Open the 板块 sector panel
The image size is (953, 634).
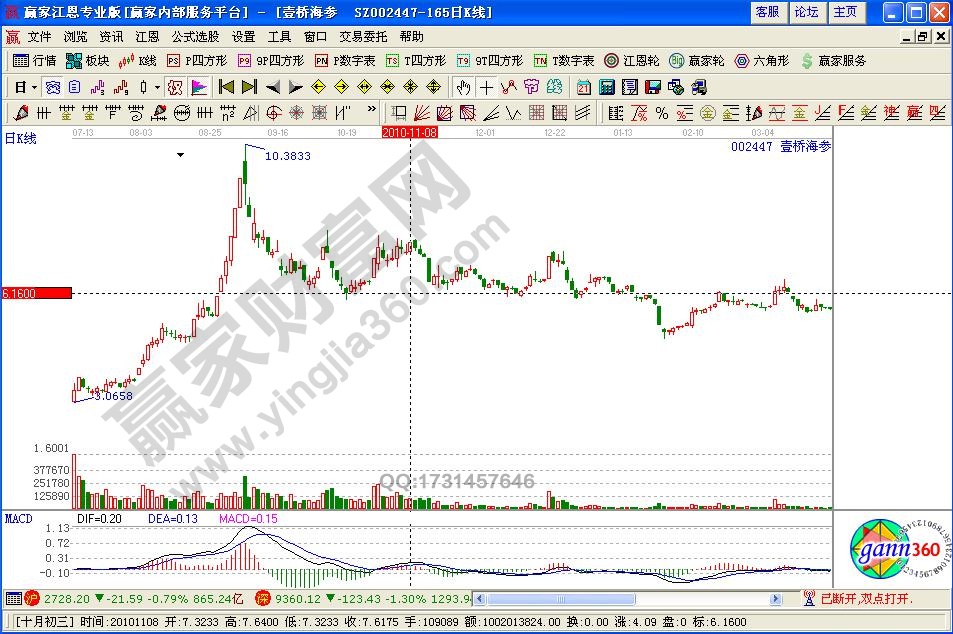coord(87,60)
